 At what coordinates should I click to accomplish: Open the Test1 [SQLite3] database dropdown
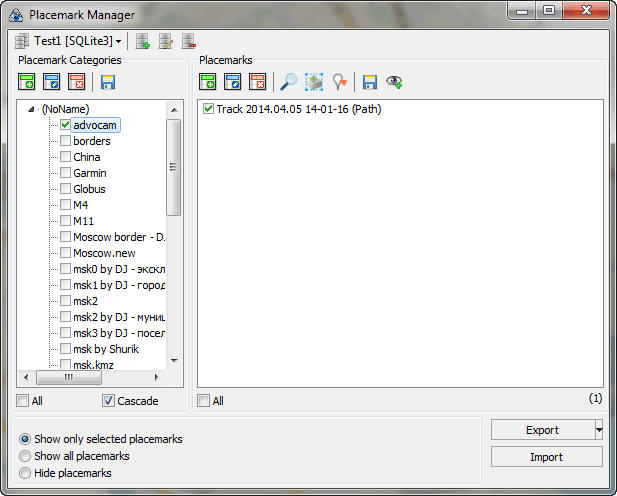(69, 41)
